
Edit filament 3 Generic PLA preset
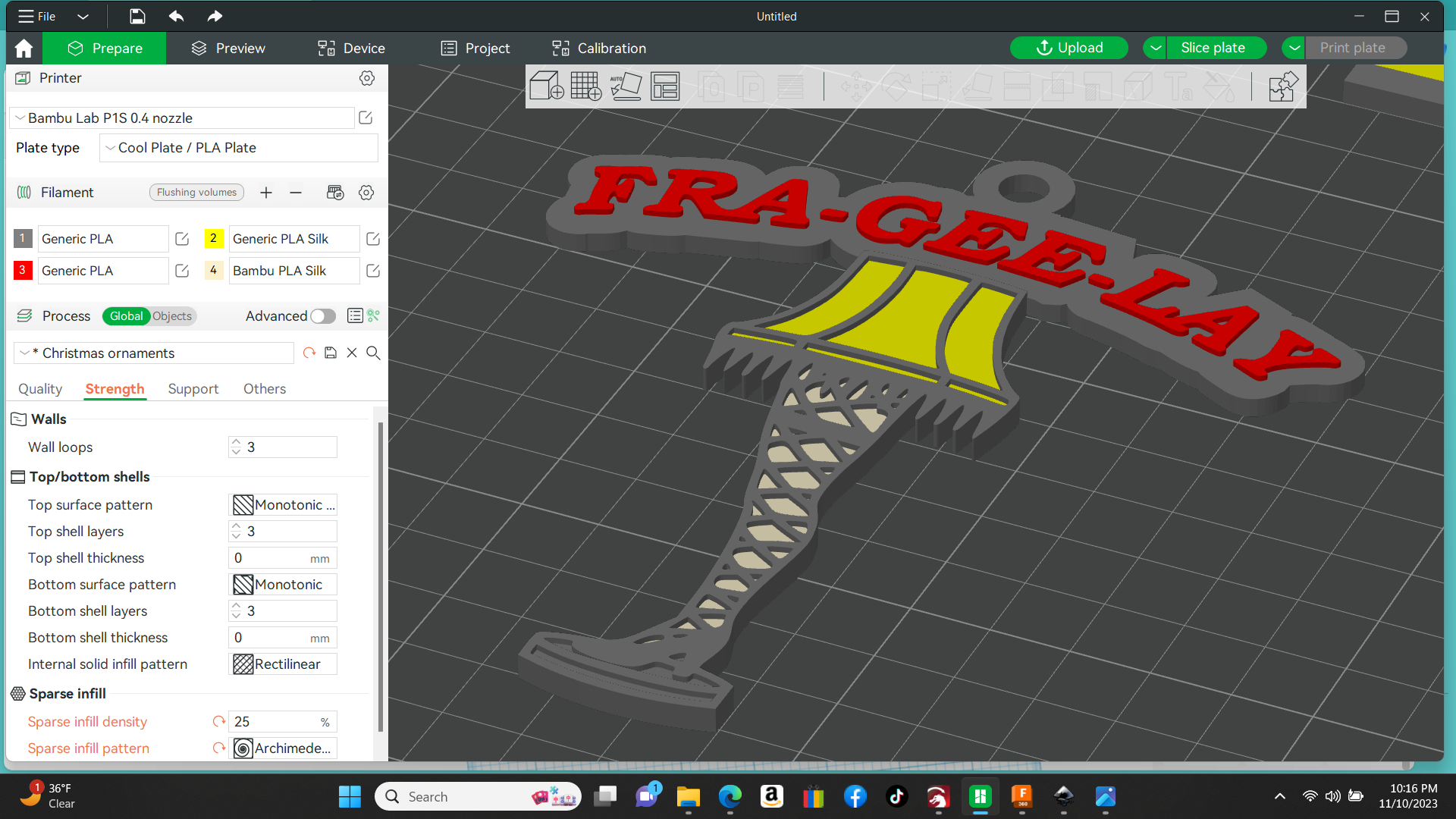(x=182, y=271)
